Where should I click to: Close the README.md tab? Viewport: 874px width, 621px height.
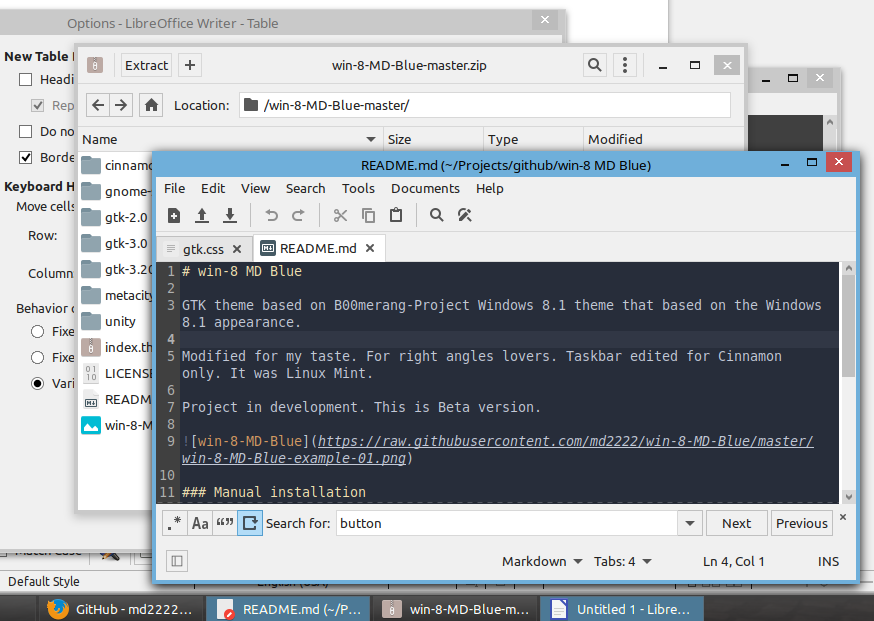pyautogui.click(x=370, y=248)
